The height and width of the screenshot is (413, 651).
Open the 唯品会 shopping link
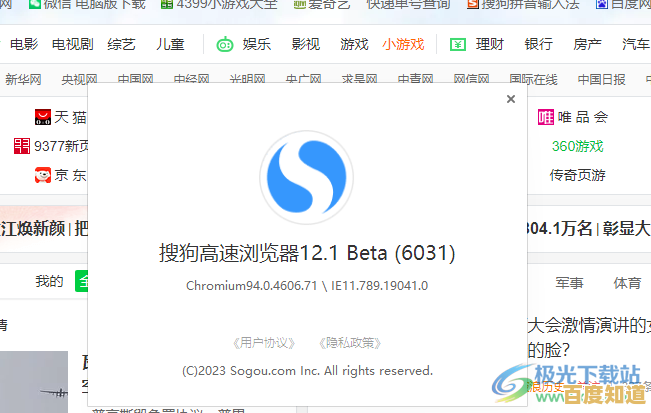click(583, 117)
